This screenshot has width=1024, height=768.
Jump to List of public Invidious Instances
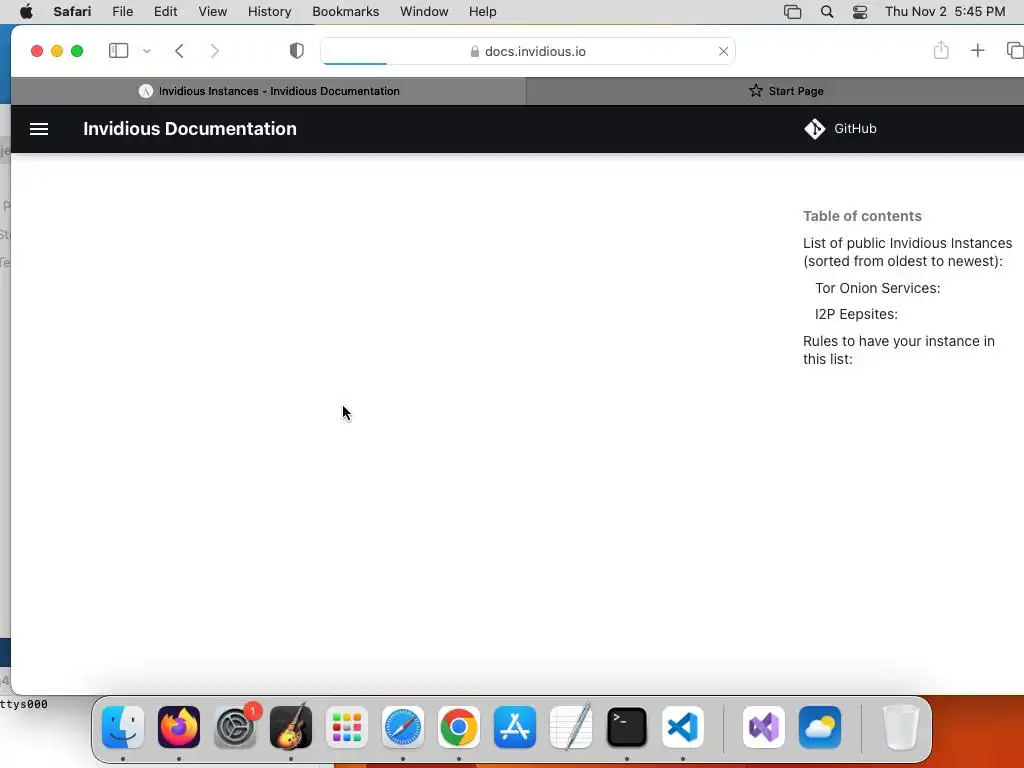point(907,252)
